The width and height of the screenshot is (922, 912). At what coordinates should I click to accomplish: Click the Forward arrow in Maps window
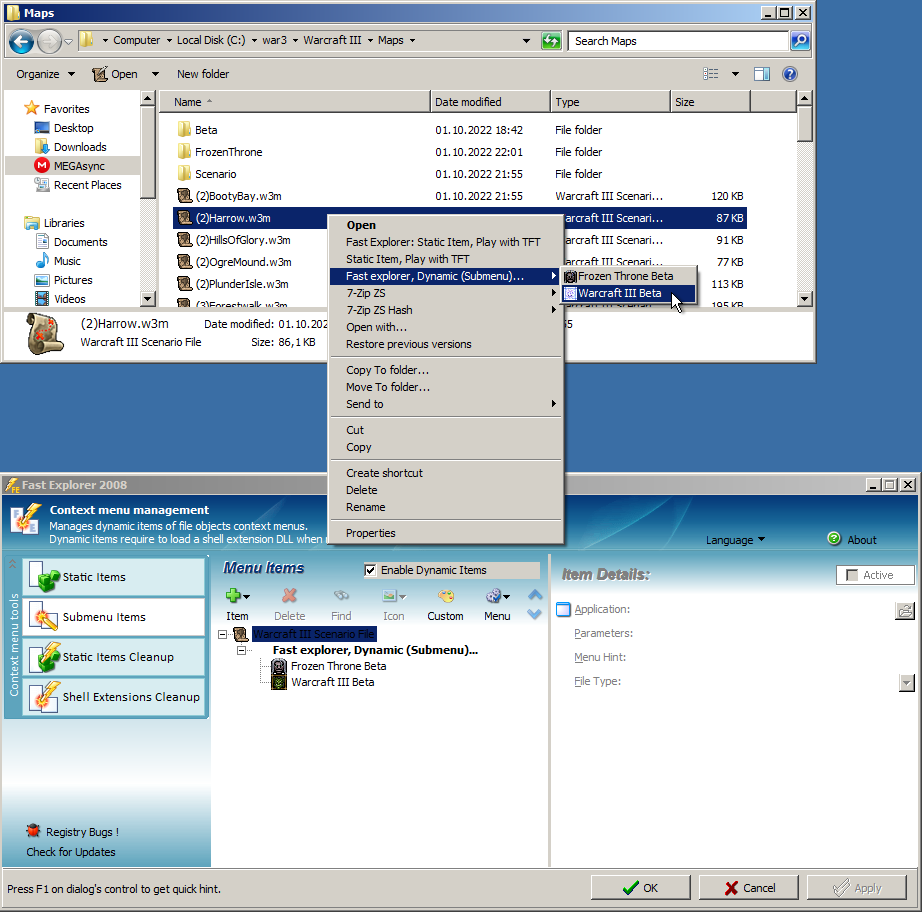[x=49, y=41]
